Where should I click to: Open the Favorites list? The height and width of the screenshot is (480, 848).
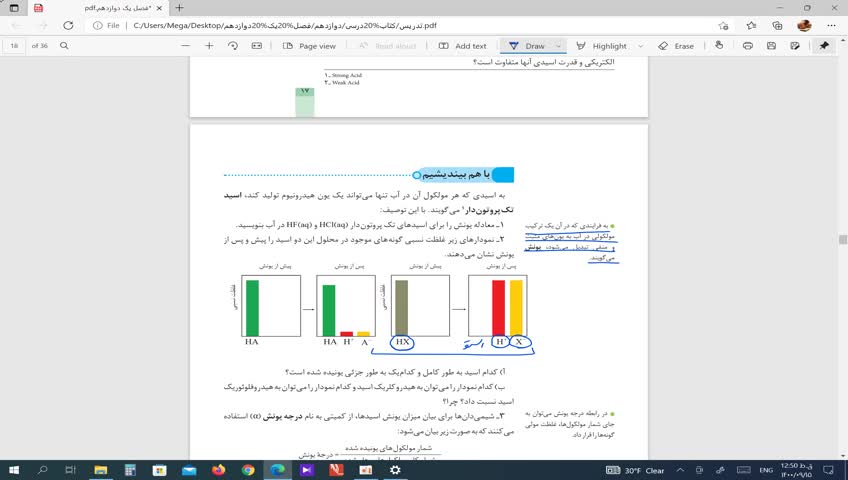coord(751,25)
